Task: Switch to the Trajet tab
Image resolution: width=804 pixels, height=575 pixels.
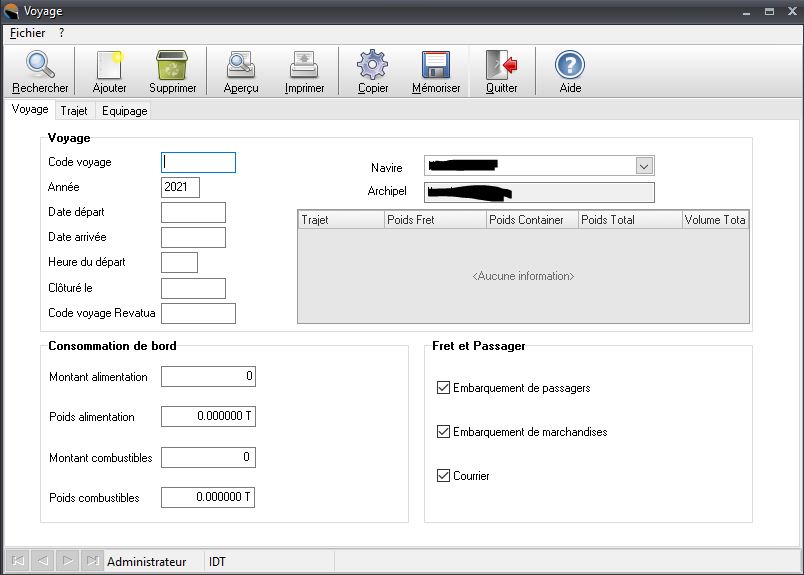Action: click(x=74, y=111)
